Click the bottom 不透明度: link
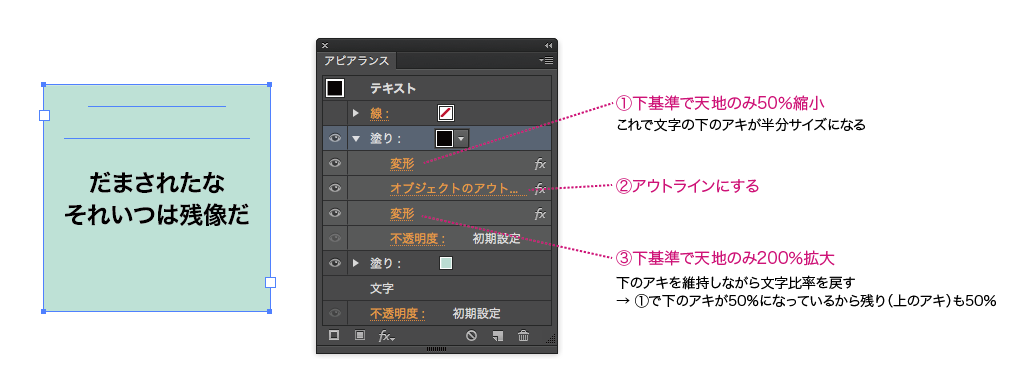 [398, 313]
